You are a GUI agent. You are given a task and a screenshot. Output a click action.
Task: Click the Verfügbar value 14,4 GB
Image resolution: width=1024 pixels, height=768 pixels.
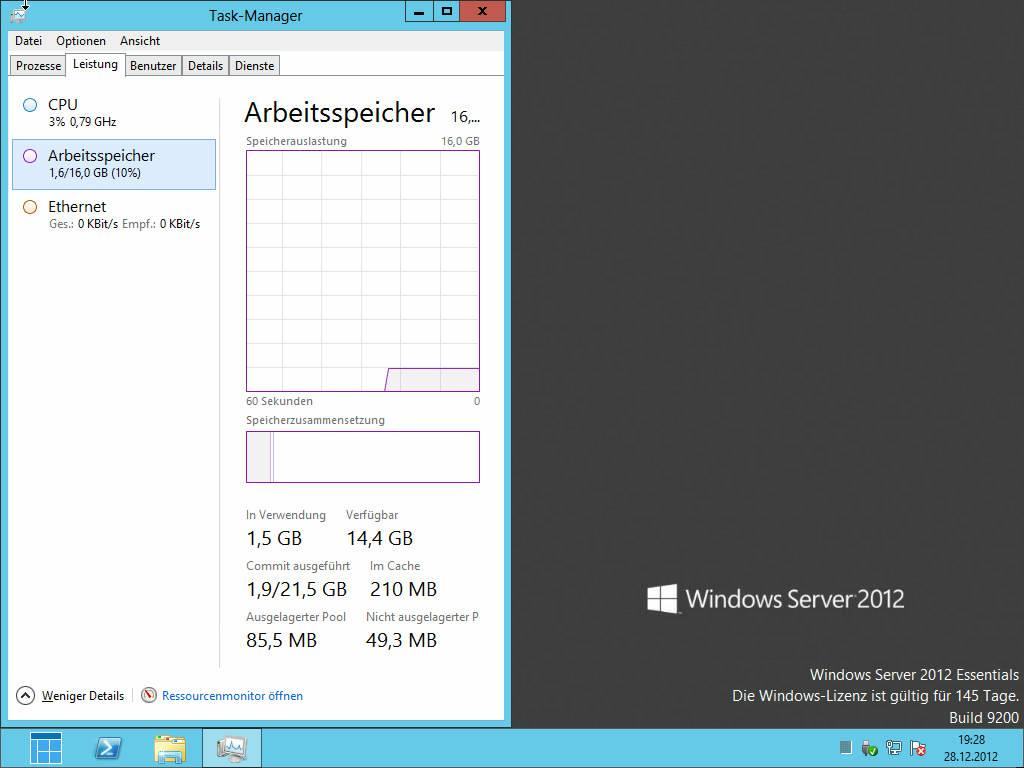click(379, 538)
